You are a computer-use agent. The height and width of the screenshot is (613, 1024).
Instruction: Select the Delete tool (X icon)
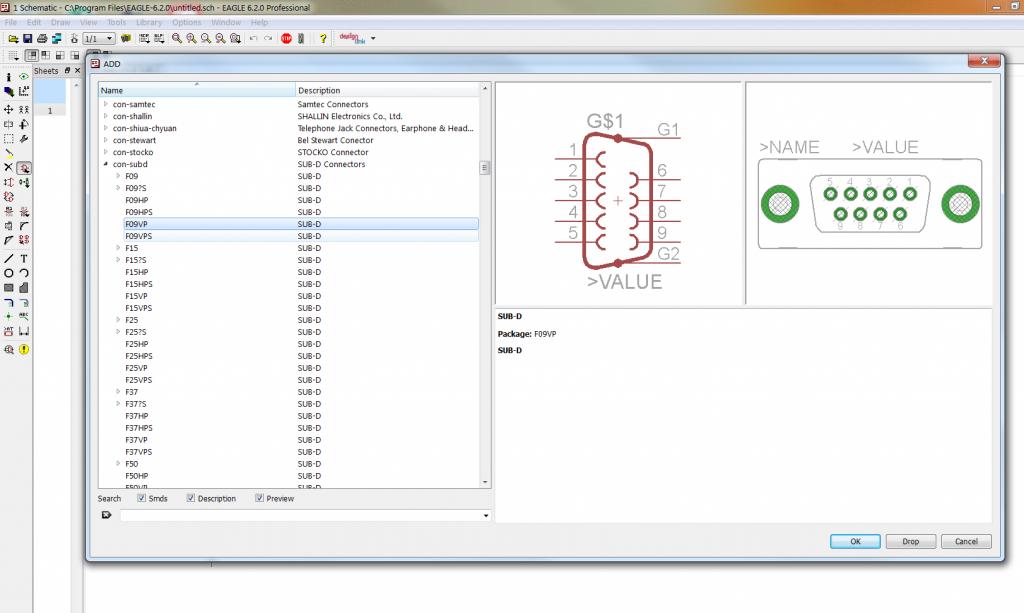pyautogui.click(x=9, y=168)
